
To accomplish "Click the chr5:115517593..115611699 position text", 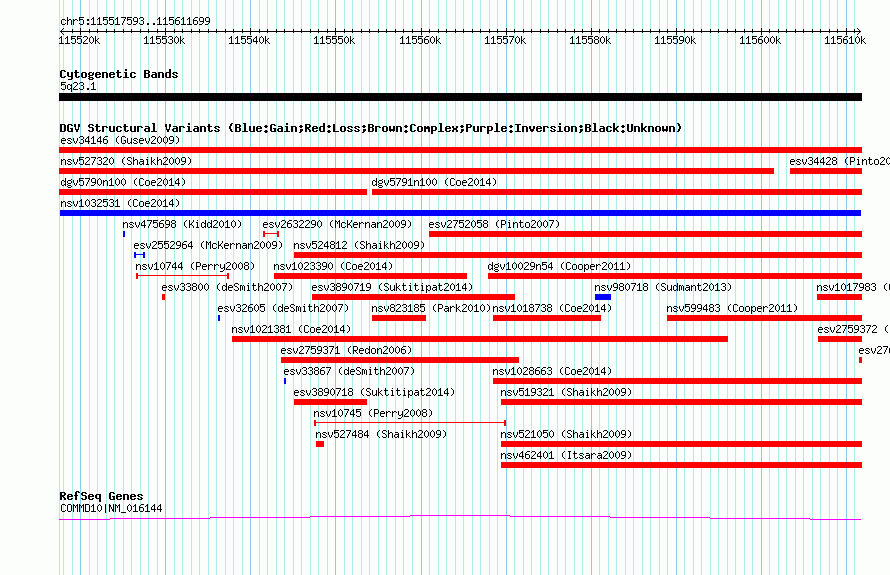I will click(135, 21).
